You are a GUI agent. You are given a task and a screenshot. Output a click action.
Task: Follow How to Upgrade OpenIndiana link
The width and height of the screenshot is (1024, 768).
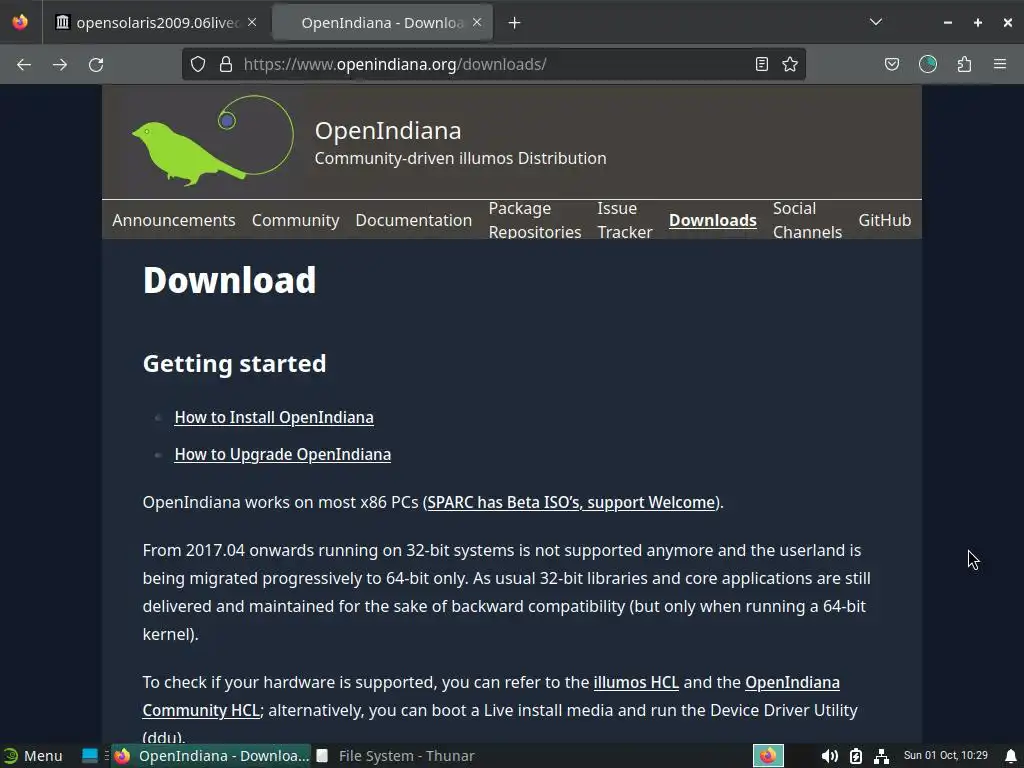click(282, 455)
